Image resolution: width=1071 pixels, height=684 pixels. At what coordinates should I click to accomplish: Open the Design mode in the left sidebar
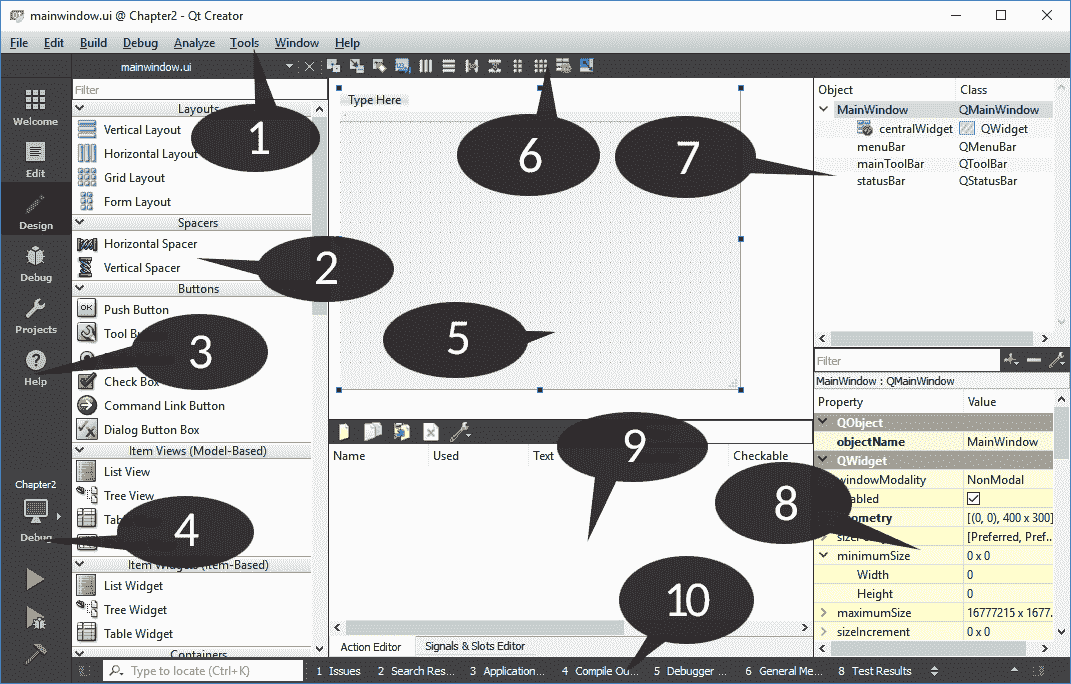(36, 211)
